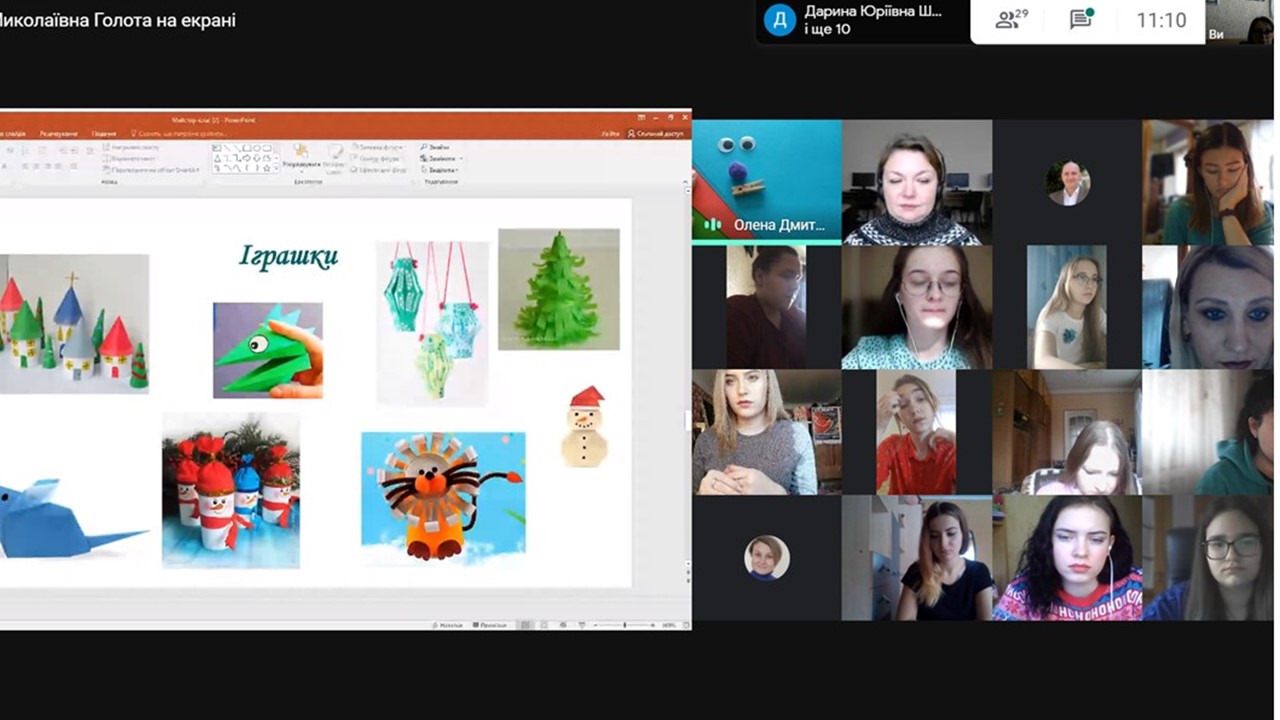Click the Share button in PowerPoint

click(x=656, y=133)
